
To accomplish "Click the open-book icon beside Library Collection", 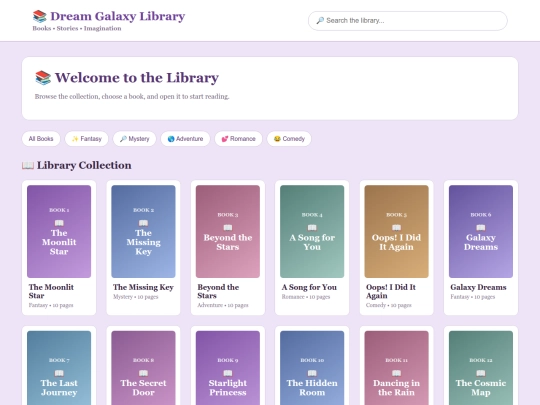I will 28,166.
